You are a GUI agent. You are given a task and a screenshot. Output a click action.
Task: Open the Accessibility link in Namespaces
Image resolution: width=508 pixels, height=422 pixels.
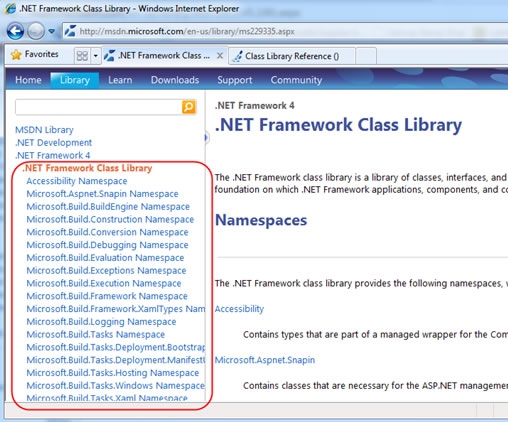(239, 309)
